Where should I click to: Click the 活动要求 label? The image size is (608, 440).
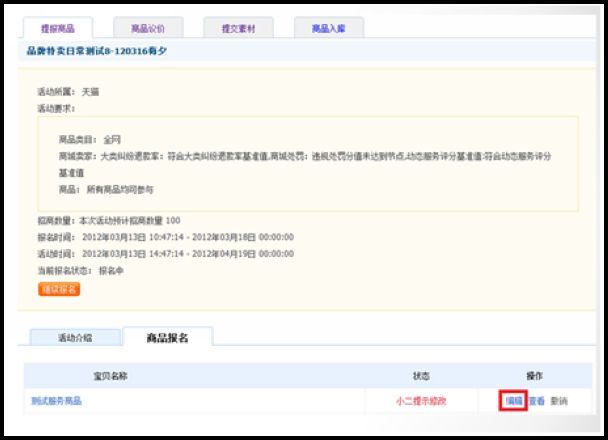click(x=56, y=109)
